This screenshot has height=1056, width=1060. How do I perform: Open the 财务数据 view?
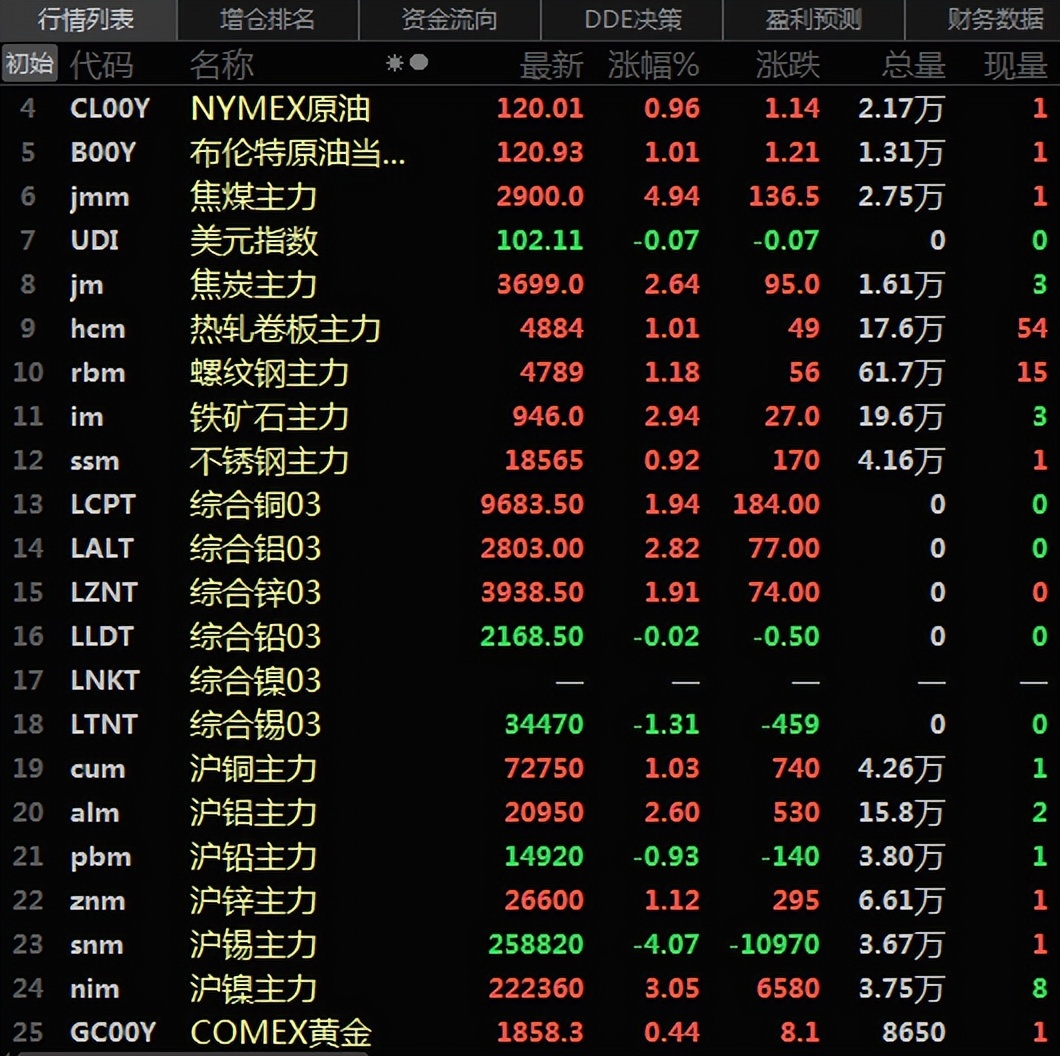click(994, 20)
